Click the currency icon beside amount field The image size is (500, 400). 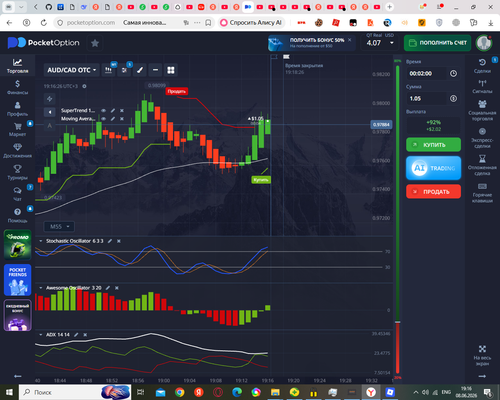[453, 99]
